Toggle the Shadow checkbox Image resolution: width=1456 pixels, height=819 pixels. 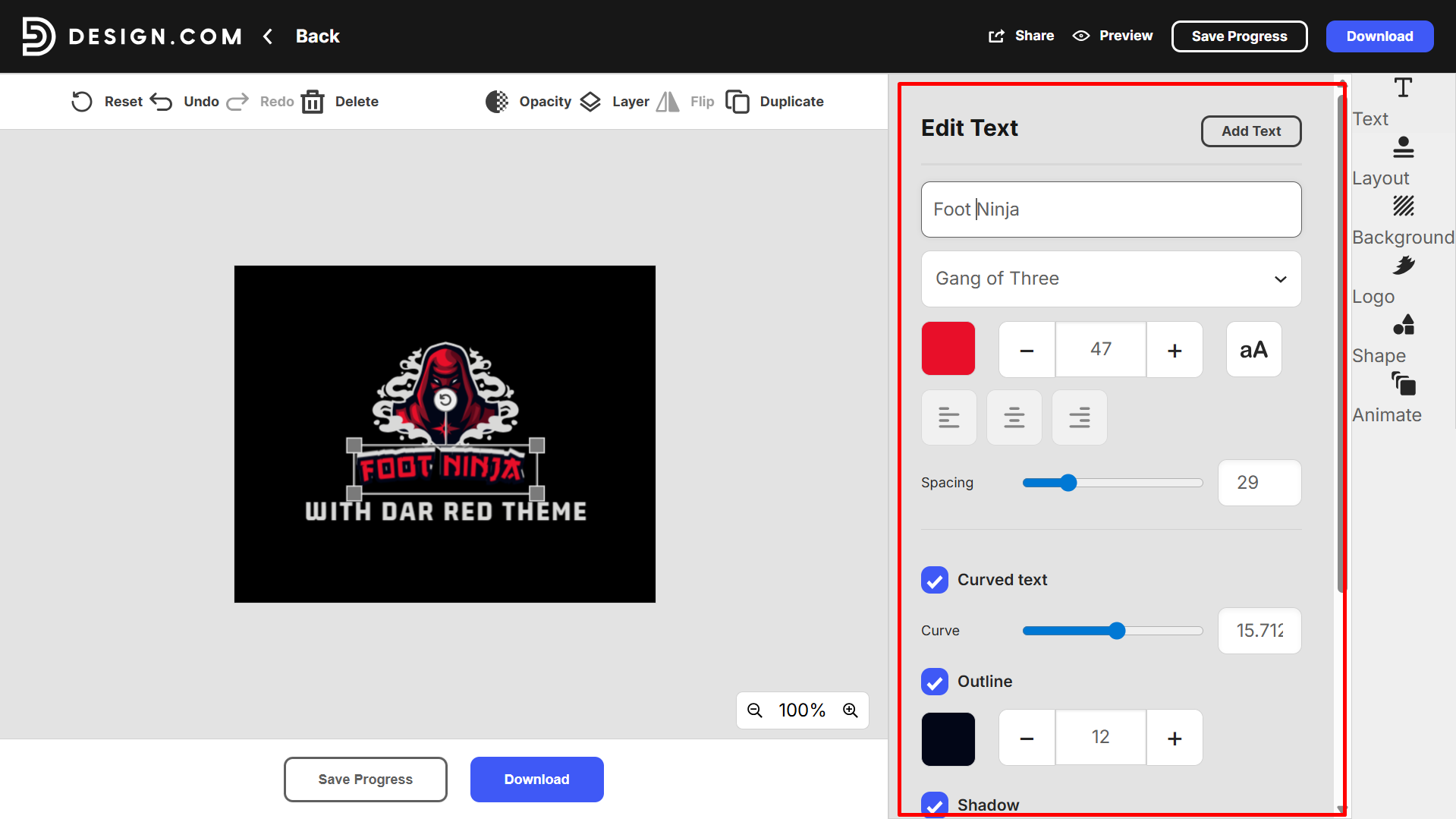pos(934,805)
